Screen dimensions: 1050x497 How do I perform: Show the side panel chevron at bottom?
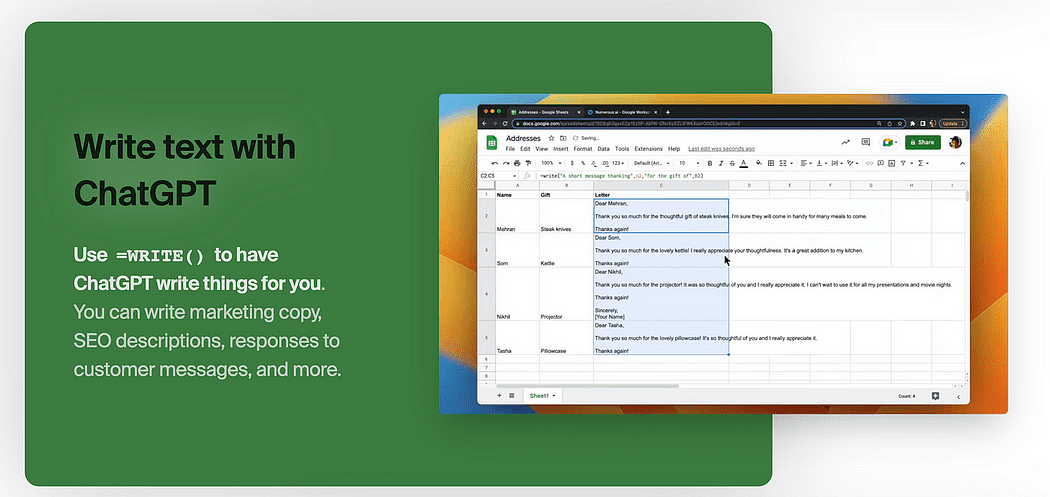(x=958, y=397)
